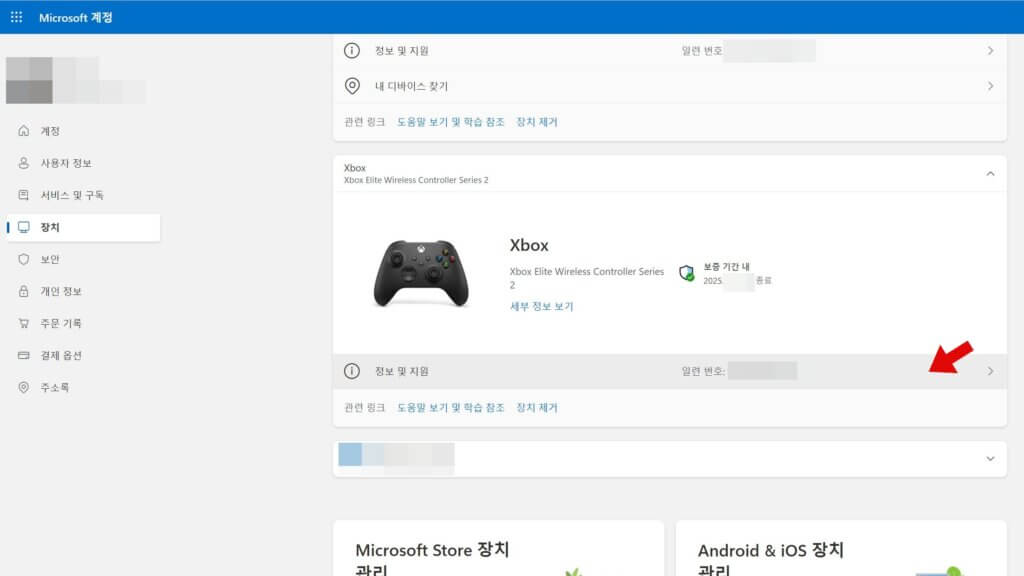
Task: Click 장치 제거 link under Xbox card
Action: coord(537,408)
